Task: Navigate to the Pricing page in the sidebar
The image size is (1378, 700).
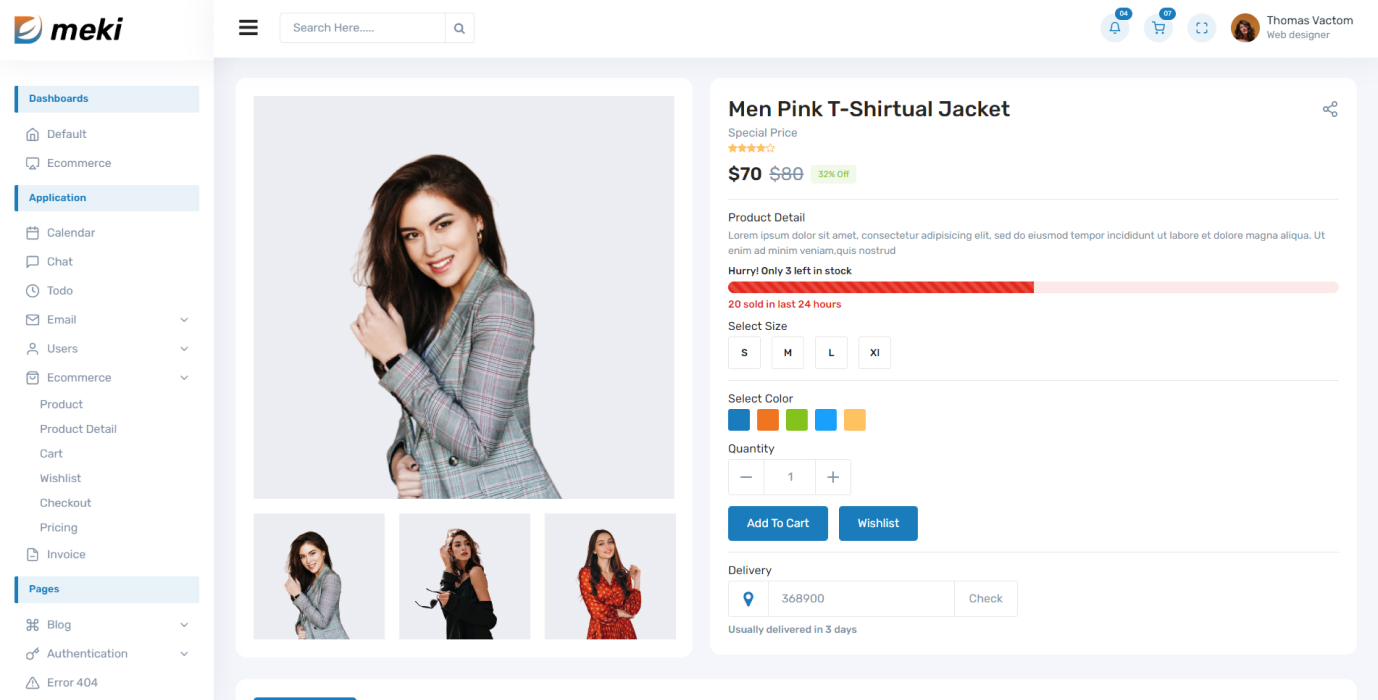Action: (x=58, y=527)
